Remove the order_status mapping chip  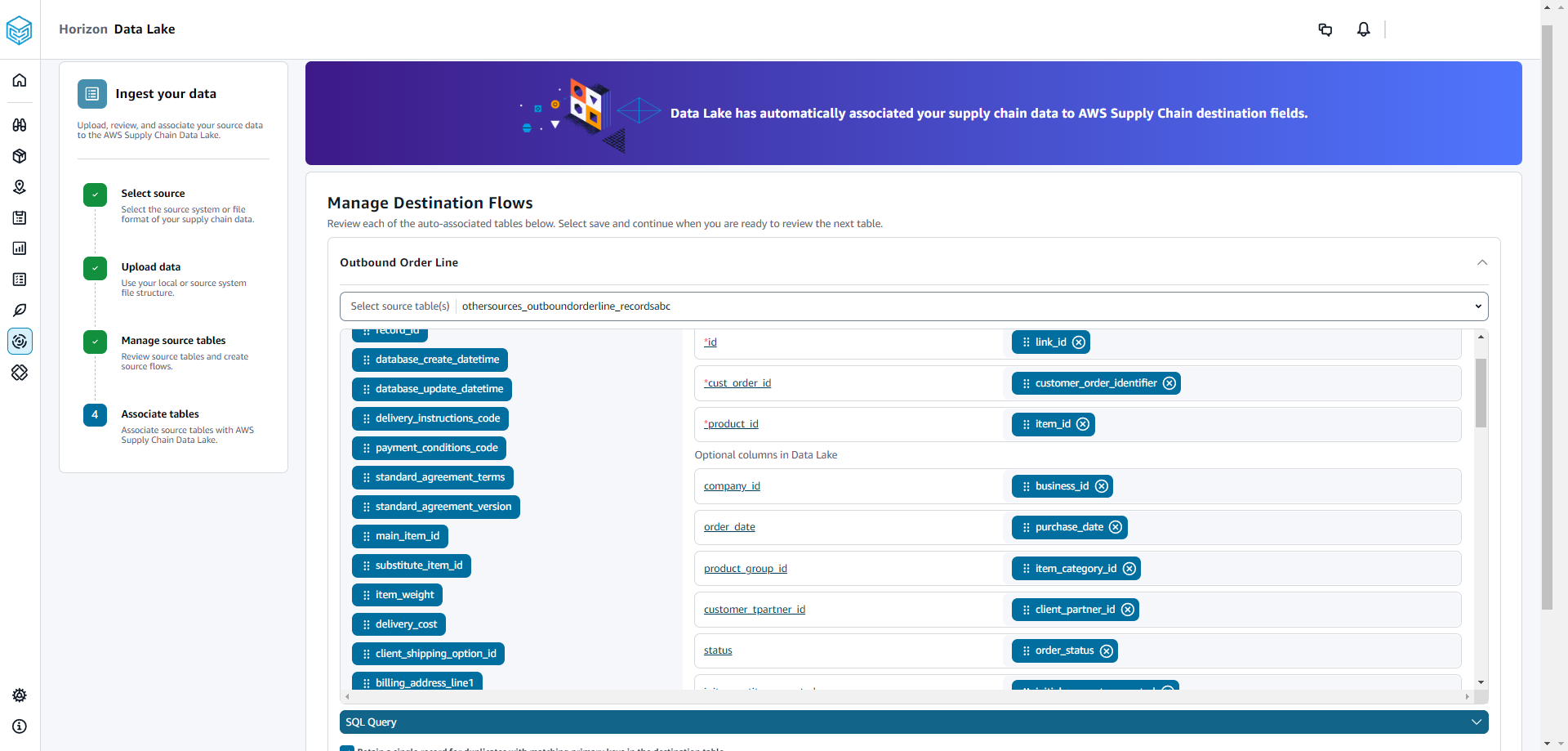1107,650
